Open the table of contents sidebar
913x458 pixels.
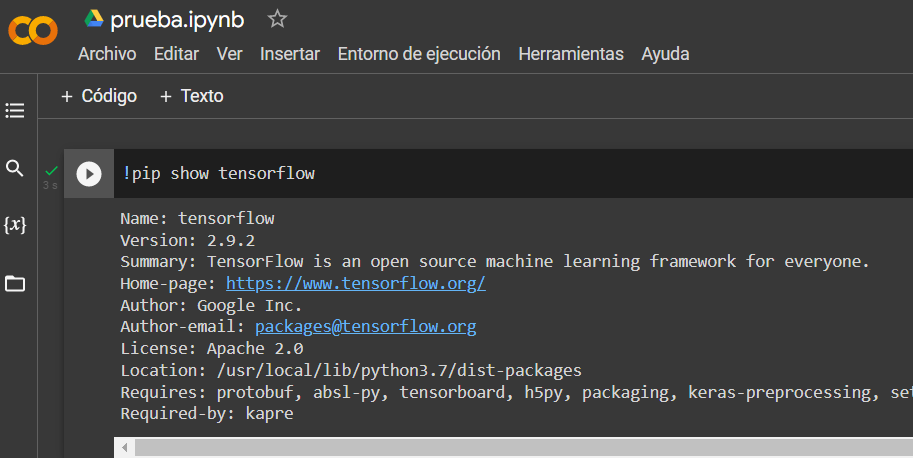pos(15,110)
